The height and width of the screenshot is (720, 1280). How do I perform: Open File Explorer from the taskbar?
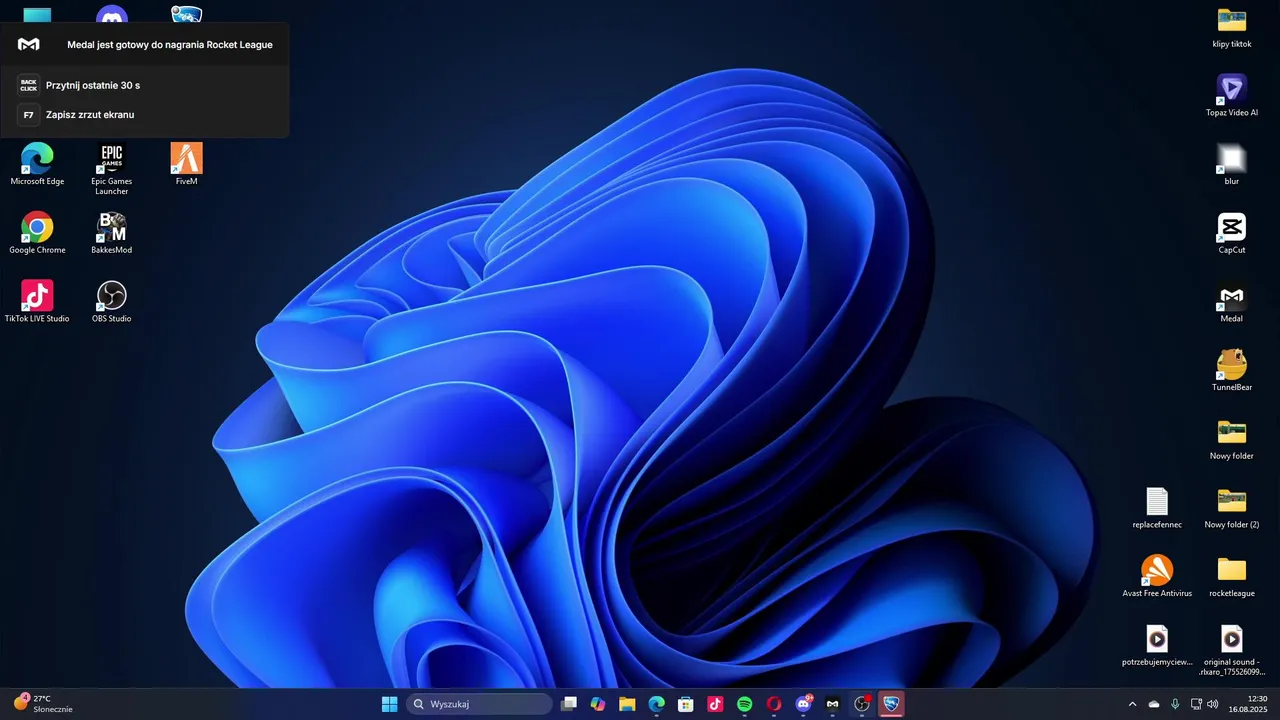[x=627, y=704]
